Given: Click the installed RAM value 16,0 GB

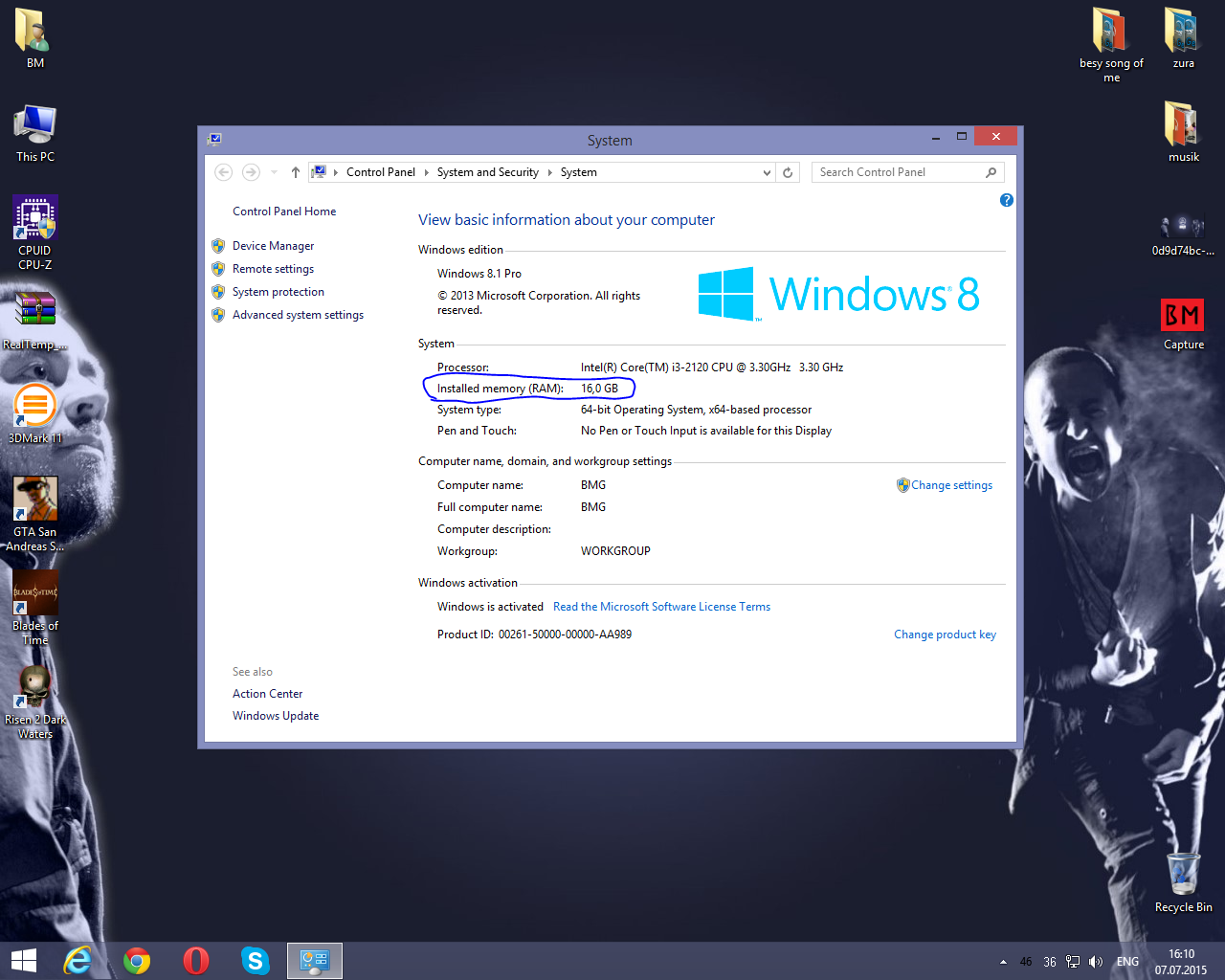Looking at the screenshot, I should (x=599, y=389).
